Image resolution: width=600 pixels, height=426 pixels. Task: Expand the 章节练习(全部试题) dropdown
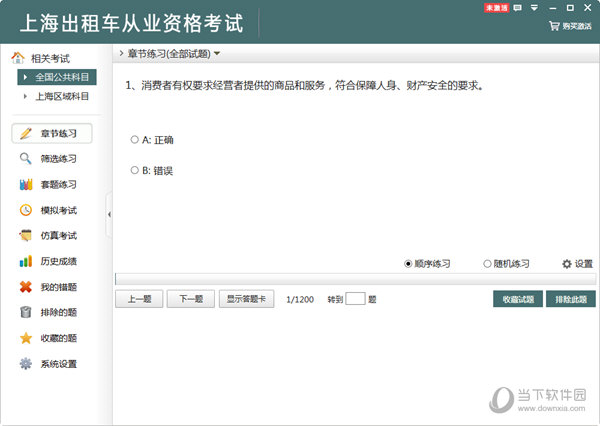217,53
